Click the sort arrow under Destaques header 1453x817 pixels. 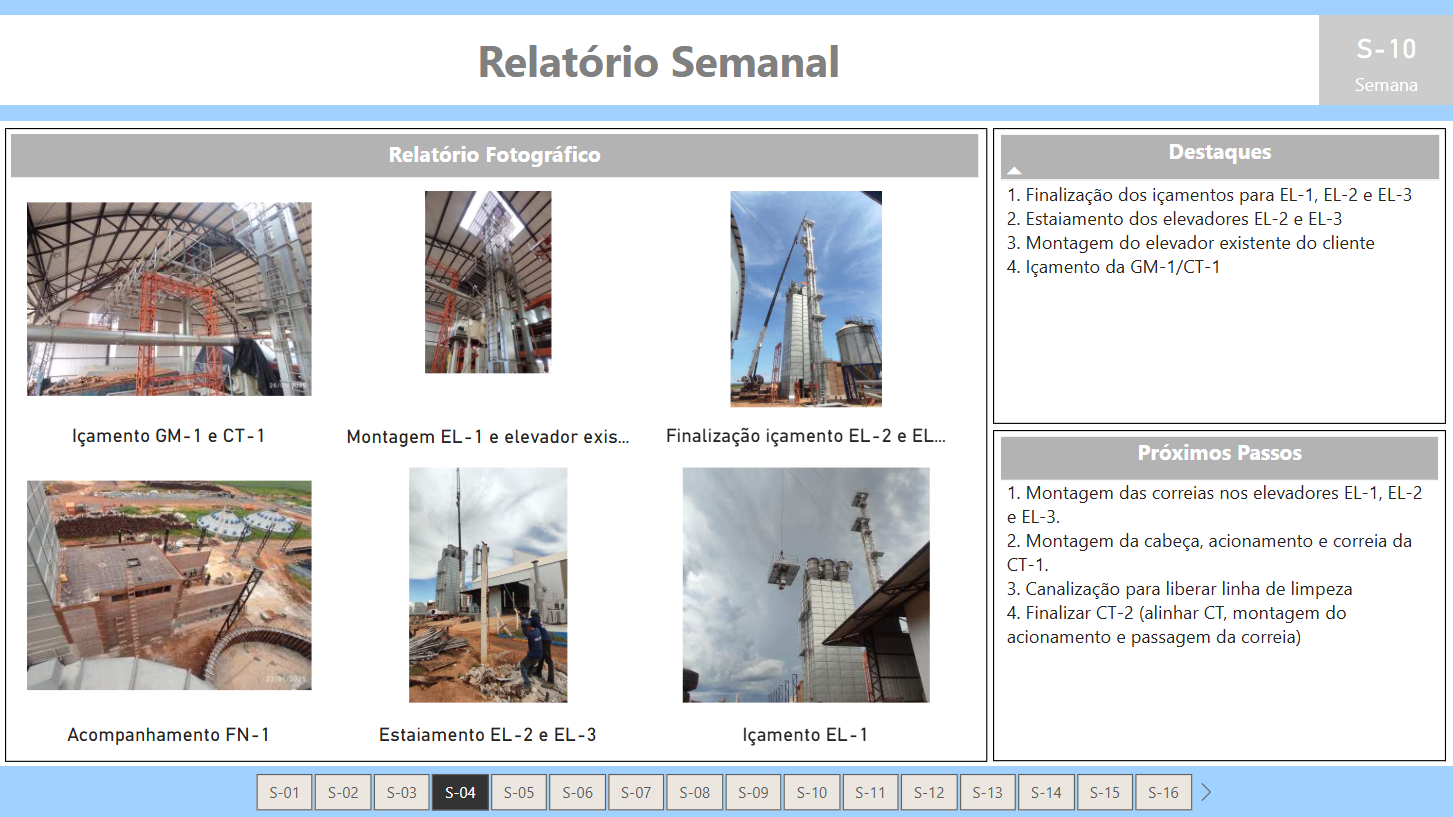[1014, 171]
